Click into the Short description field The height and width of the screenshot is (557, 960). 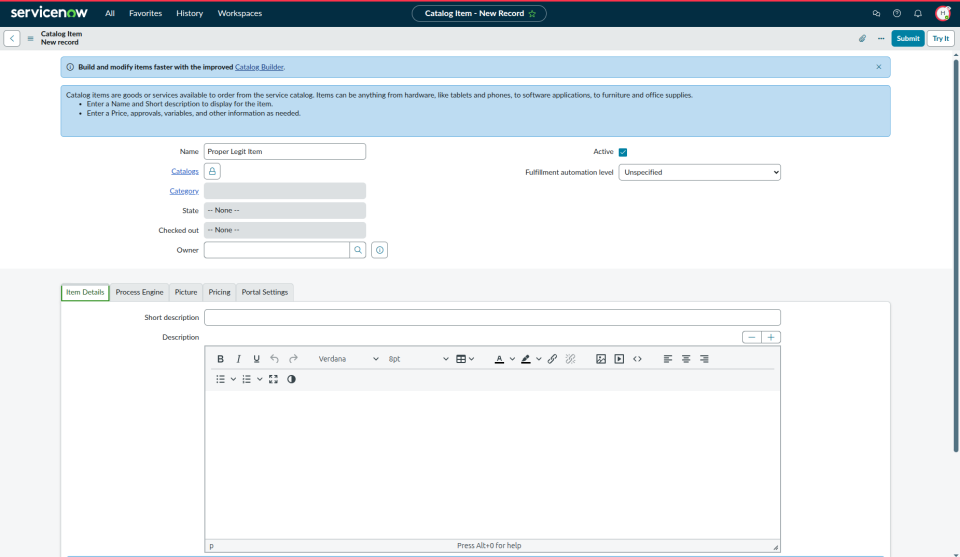(492, 318)
